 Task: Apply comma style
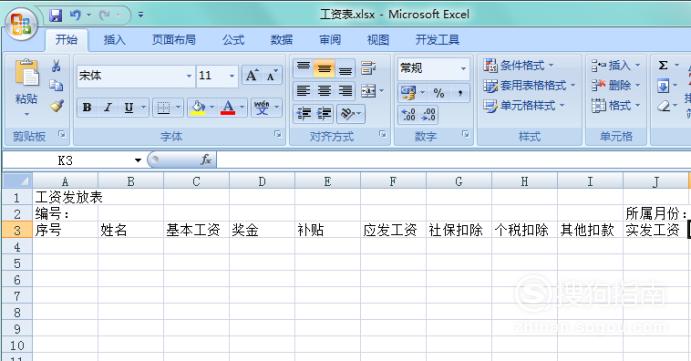coord(460,93)
